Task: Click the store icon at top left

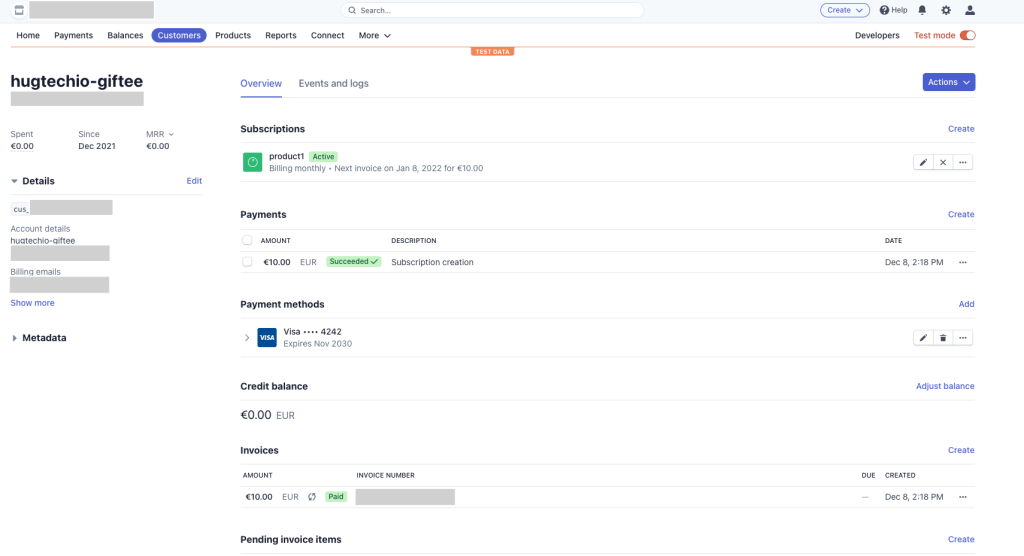Action: 19,10
